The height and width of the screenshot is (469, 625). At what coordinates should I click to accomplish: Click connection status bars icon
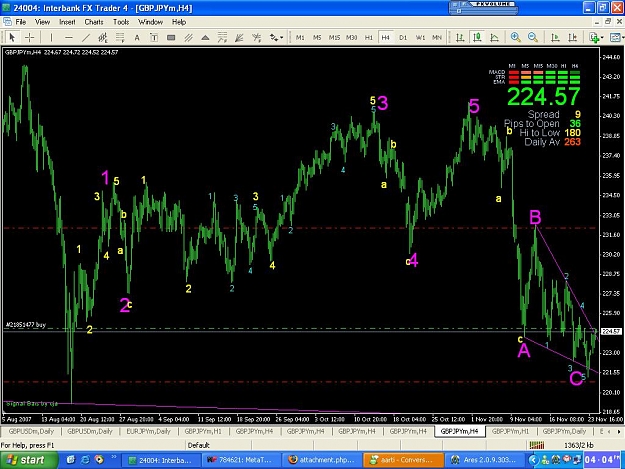[x=537, y=445]
